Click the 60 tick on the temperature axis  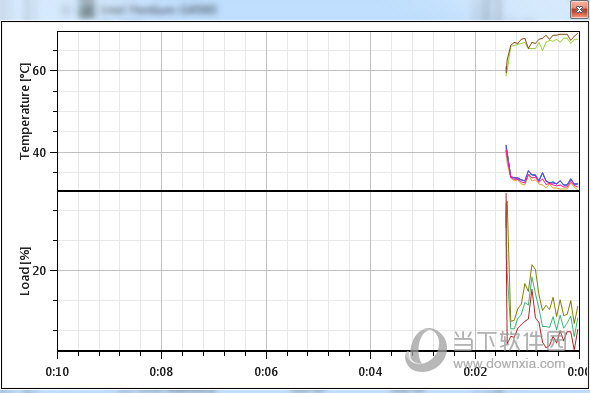coord(39,70)
